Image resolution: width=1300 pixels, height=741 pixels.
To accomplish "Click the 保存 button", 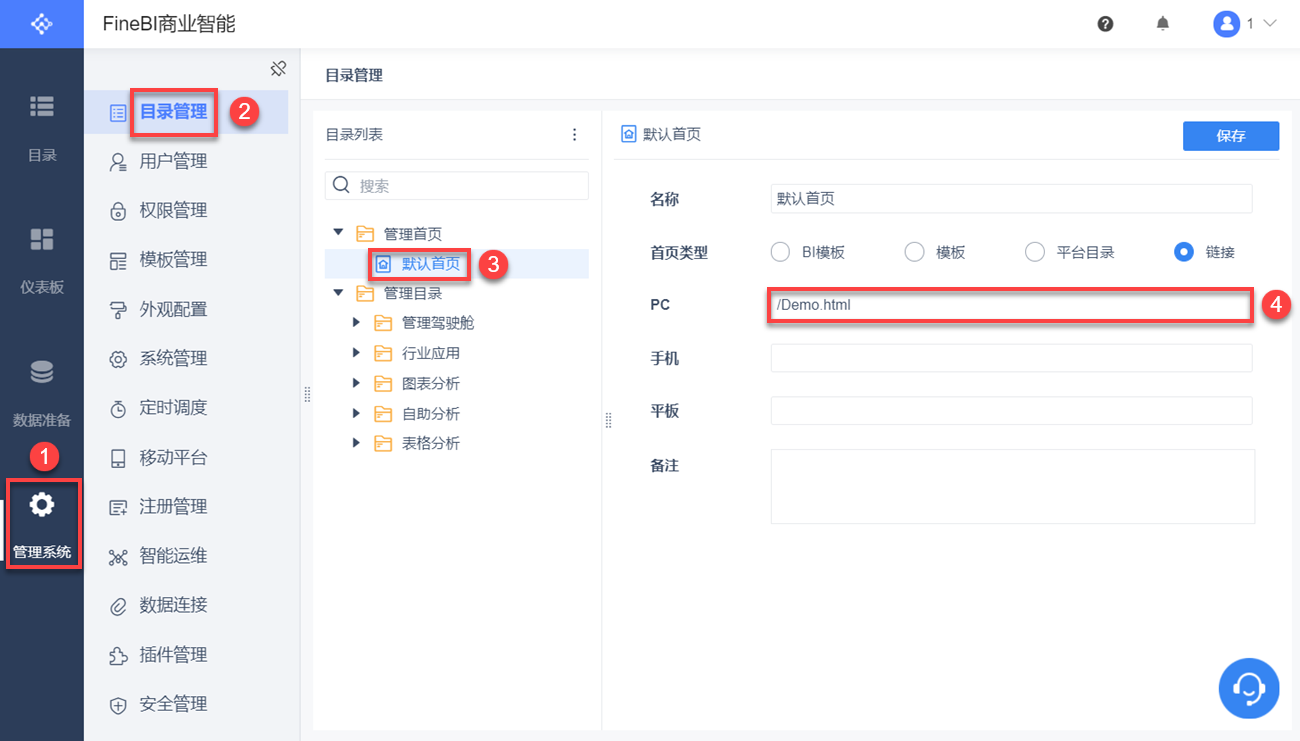I will 1230,136.
